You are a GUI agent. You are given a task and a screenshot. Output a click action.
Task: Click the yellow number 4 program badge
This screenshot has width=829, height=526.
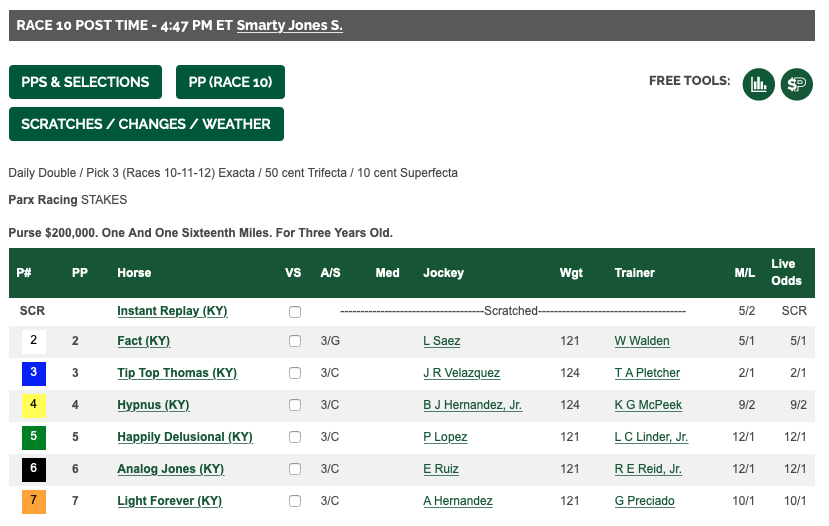coord(34,405)
